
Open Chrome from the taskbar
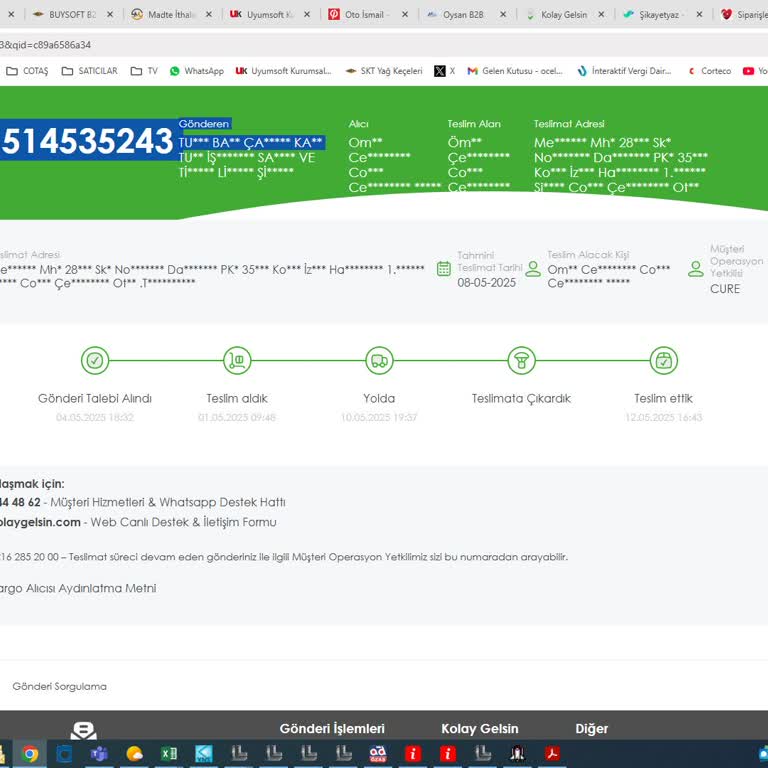click(x=30, y=753)
